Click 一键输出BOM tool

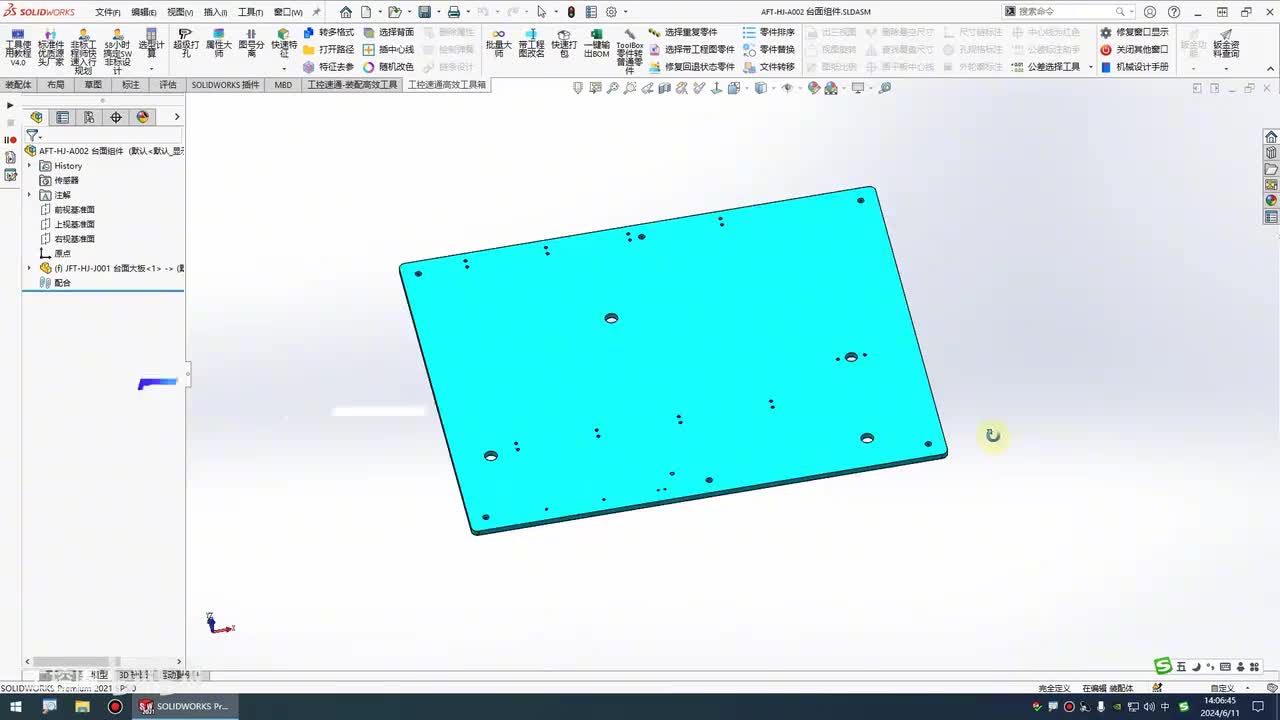tap(597, 44)
